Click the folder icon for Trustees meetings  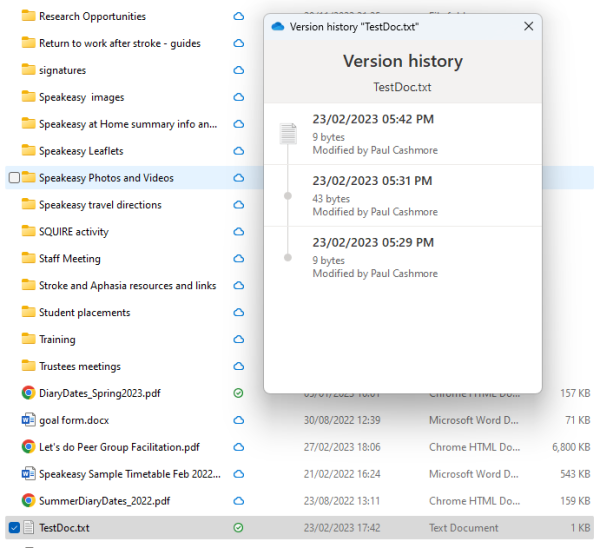(28, 366)
